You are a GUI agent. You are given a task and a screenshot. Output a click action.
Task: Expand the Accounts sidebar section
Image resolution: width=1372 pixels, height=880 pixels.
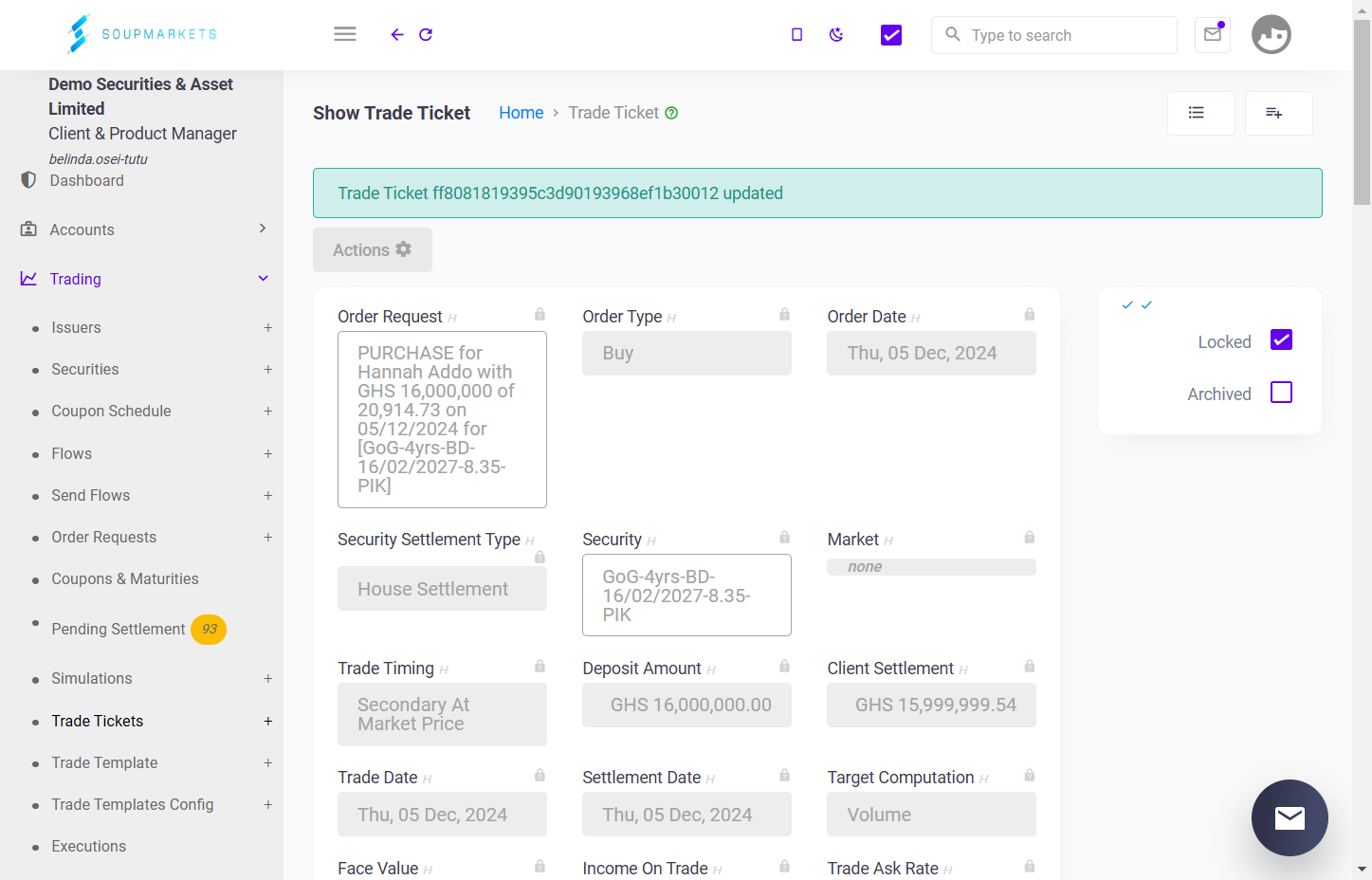(x=263, y=229)
